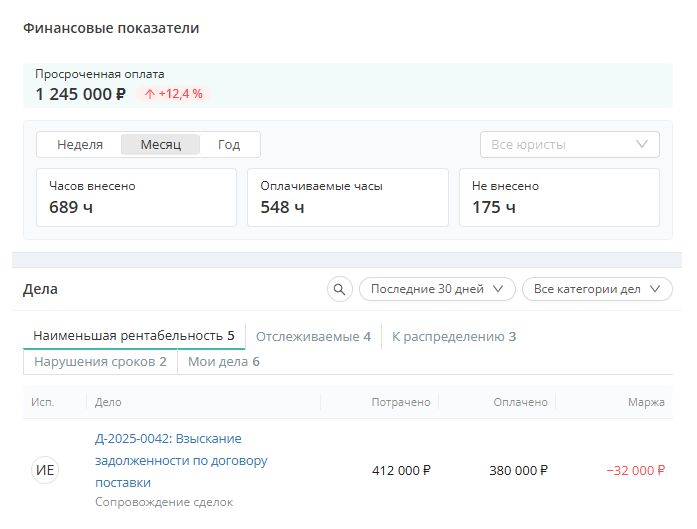Select the Неделя period option

click(x=80, y=144)
